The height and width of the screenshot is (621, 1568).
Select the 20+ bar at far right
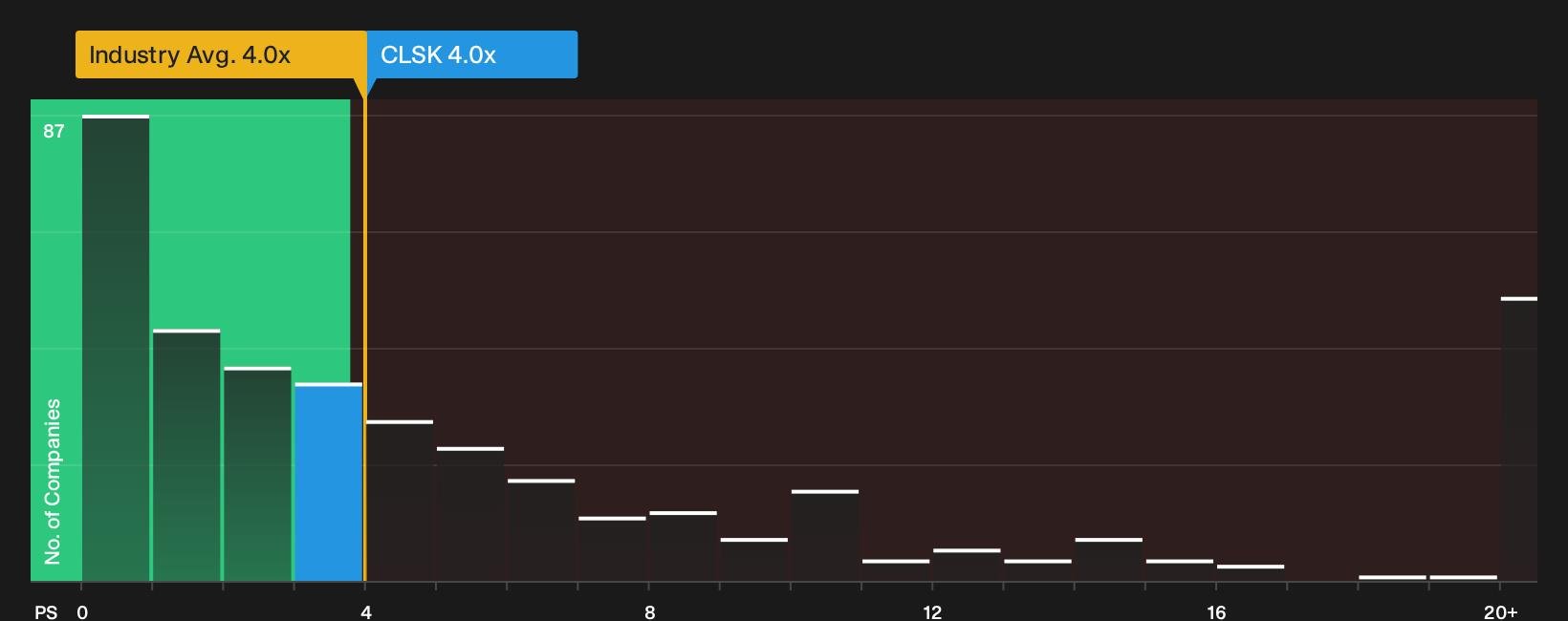[x=1519, y=439]
